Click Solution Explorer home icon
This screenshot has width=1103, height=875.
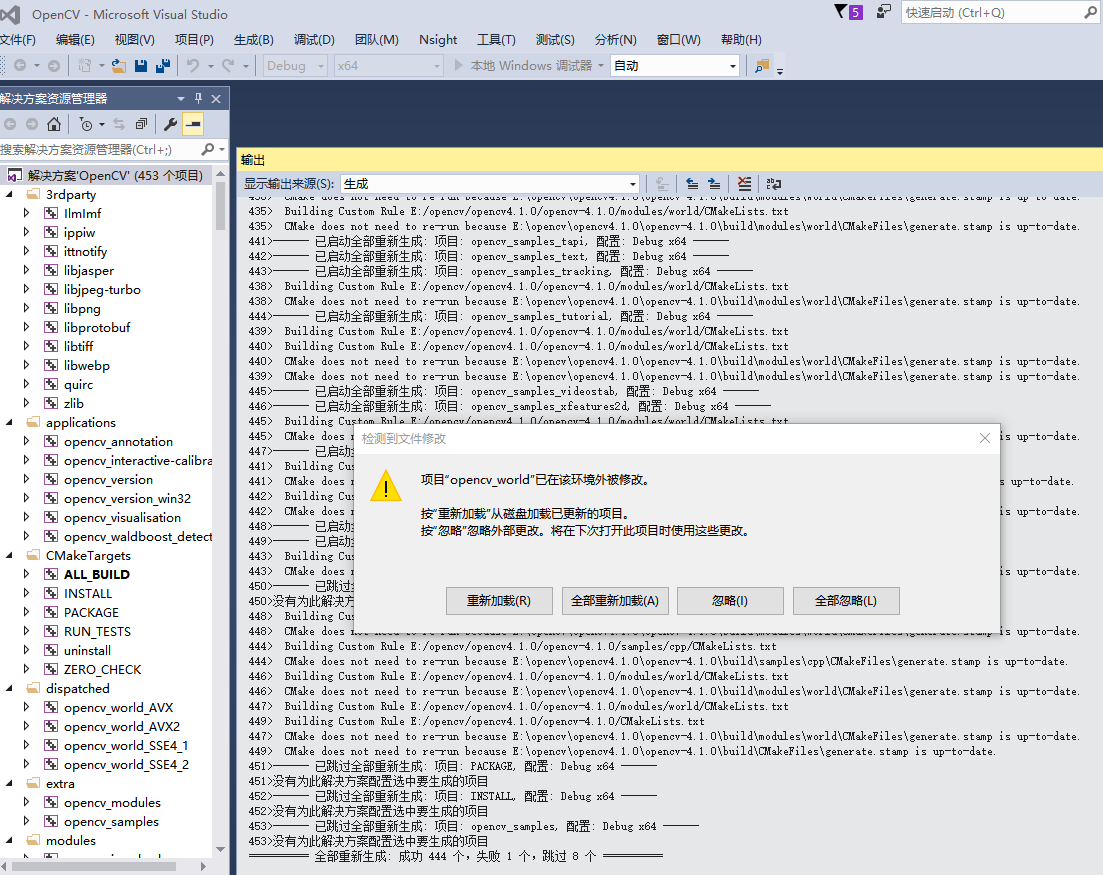tap(53, 124)
